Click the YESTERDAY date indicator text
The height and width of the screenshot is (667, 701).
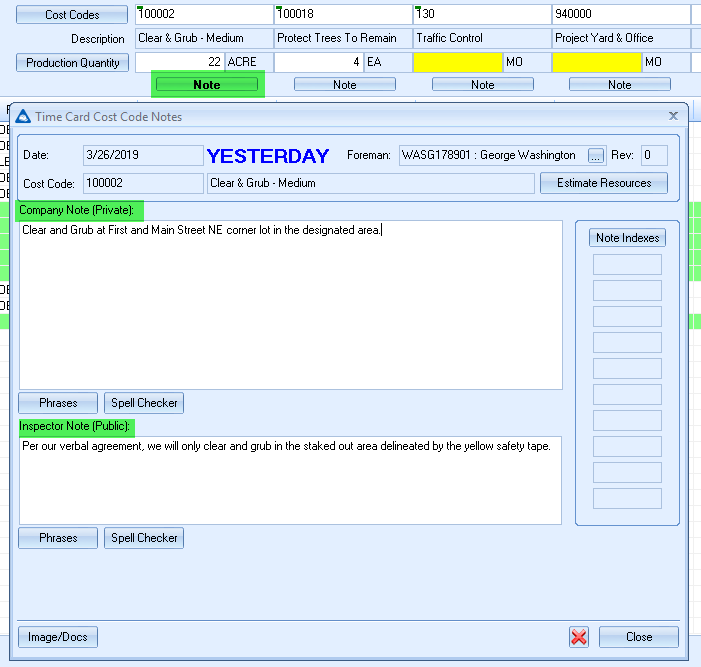click(268, 156)
